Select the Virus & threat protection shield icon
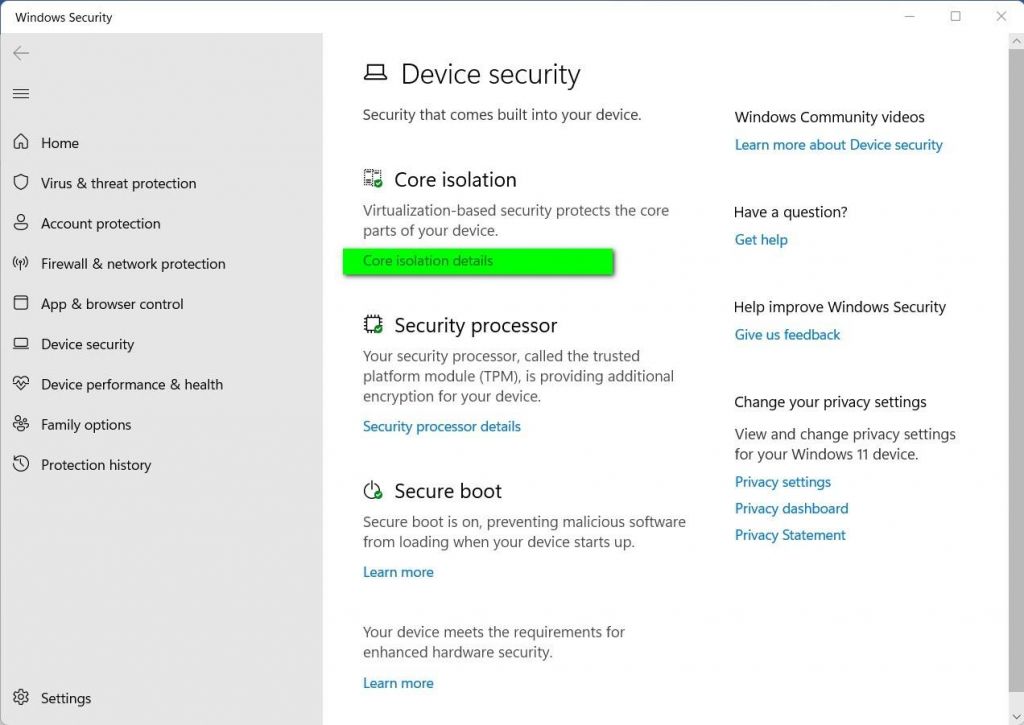This screenshot has height=725, width=1024. 21,183
